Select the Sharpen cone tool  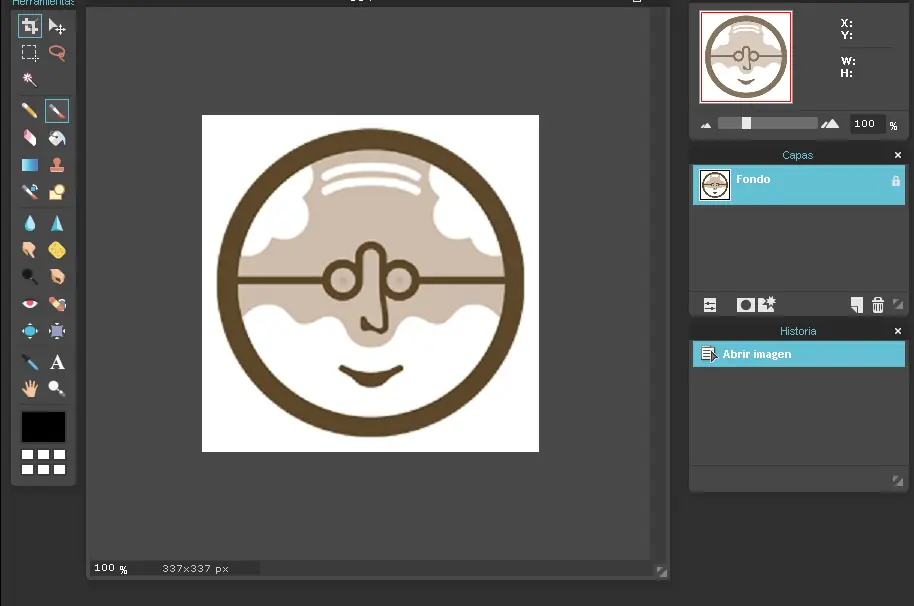tap(57, 223)
